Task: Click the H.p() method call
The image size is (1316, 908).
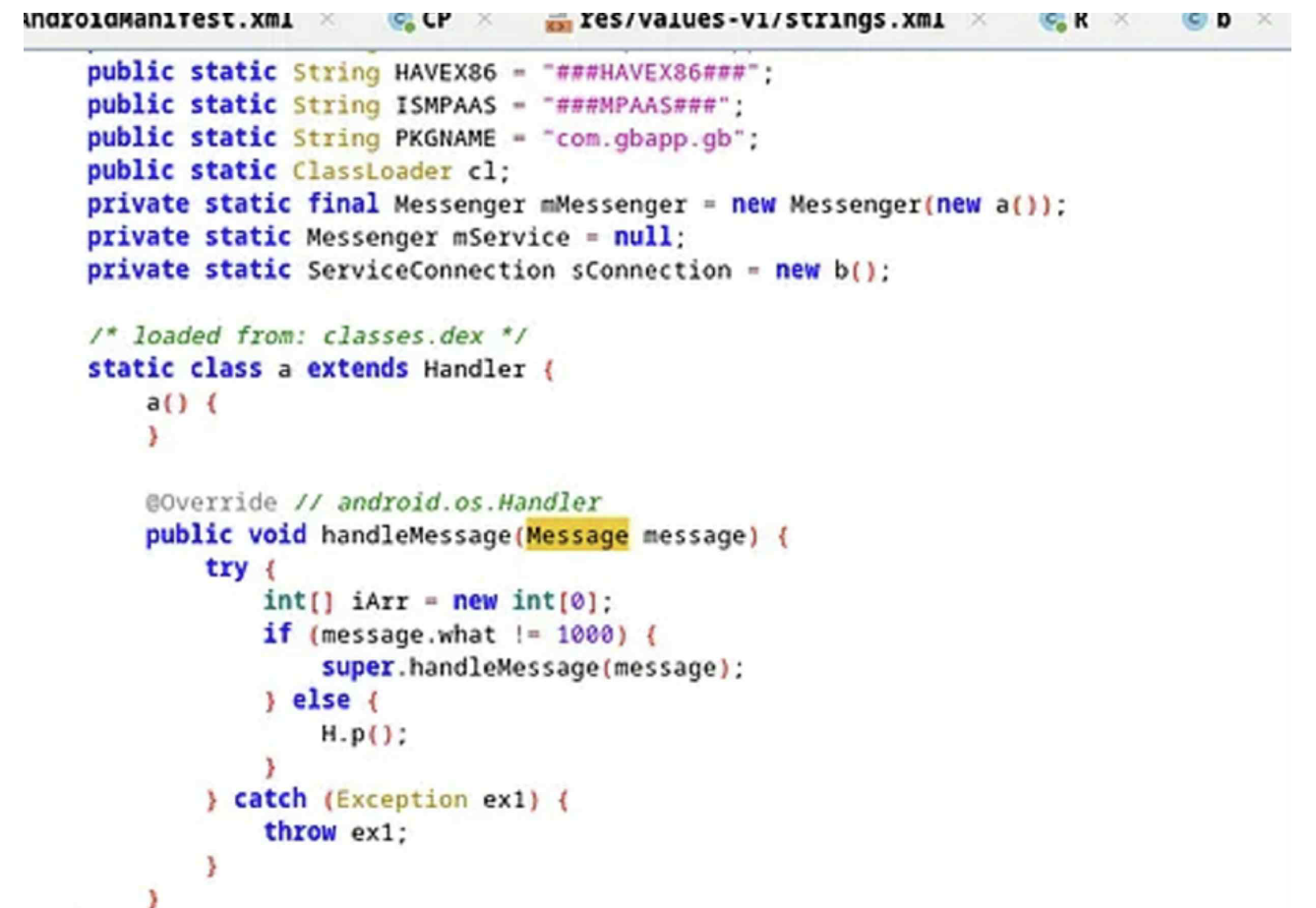Action: [x=362, y=734]
